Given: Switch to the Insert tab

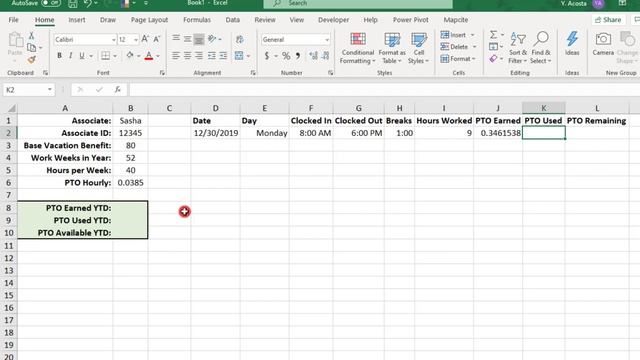Looking at the screenshot, I should pos(77,20).
